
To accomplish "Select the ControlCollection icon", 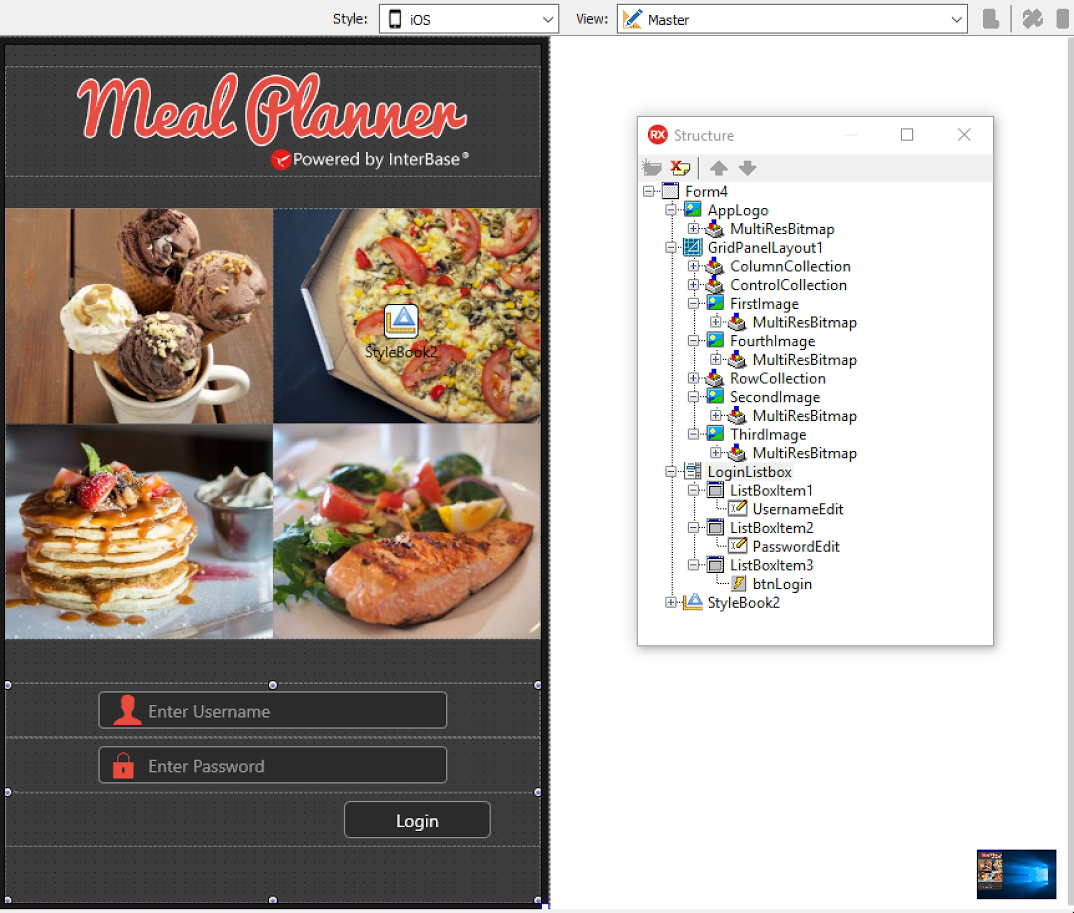I will 715,284.
